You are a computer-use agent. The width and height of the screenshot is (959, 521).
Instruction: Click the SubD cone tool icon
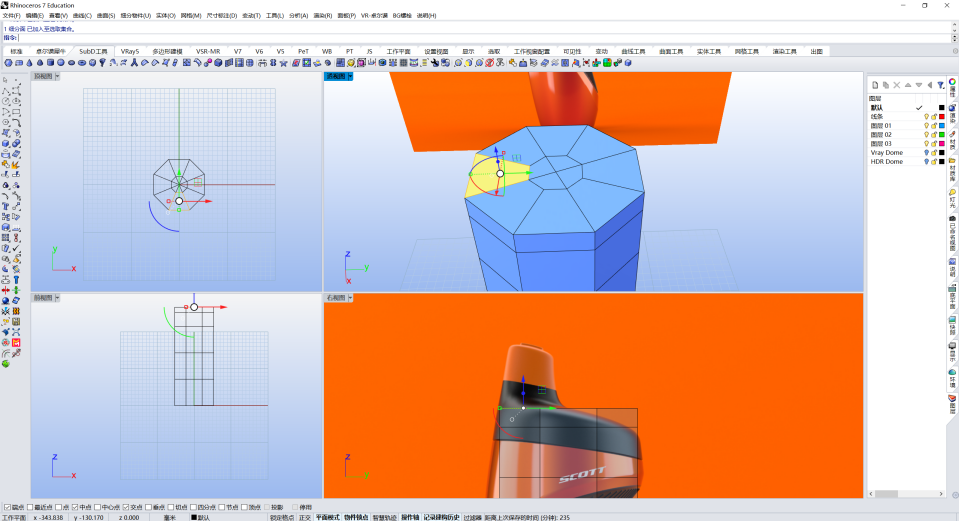tap(29, 63)
